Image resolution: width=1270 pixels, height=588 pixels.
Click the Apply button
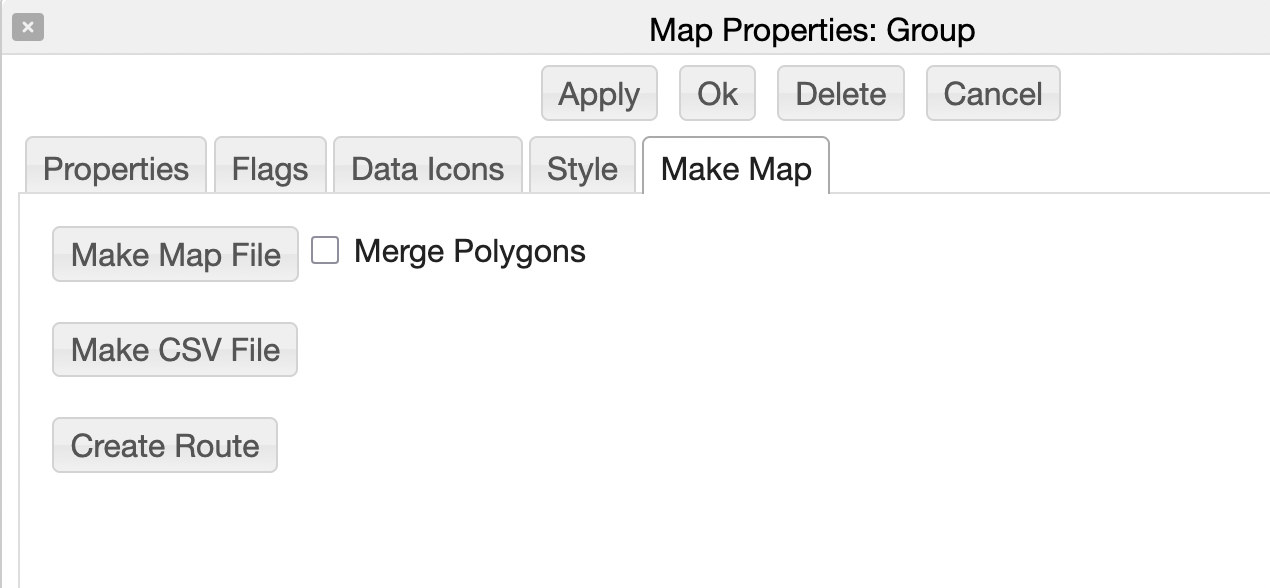599,94
